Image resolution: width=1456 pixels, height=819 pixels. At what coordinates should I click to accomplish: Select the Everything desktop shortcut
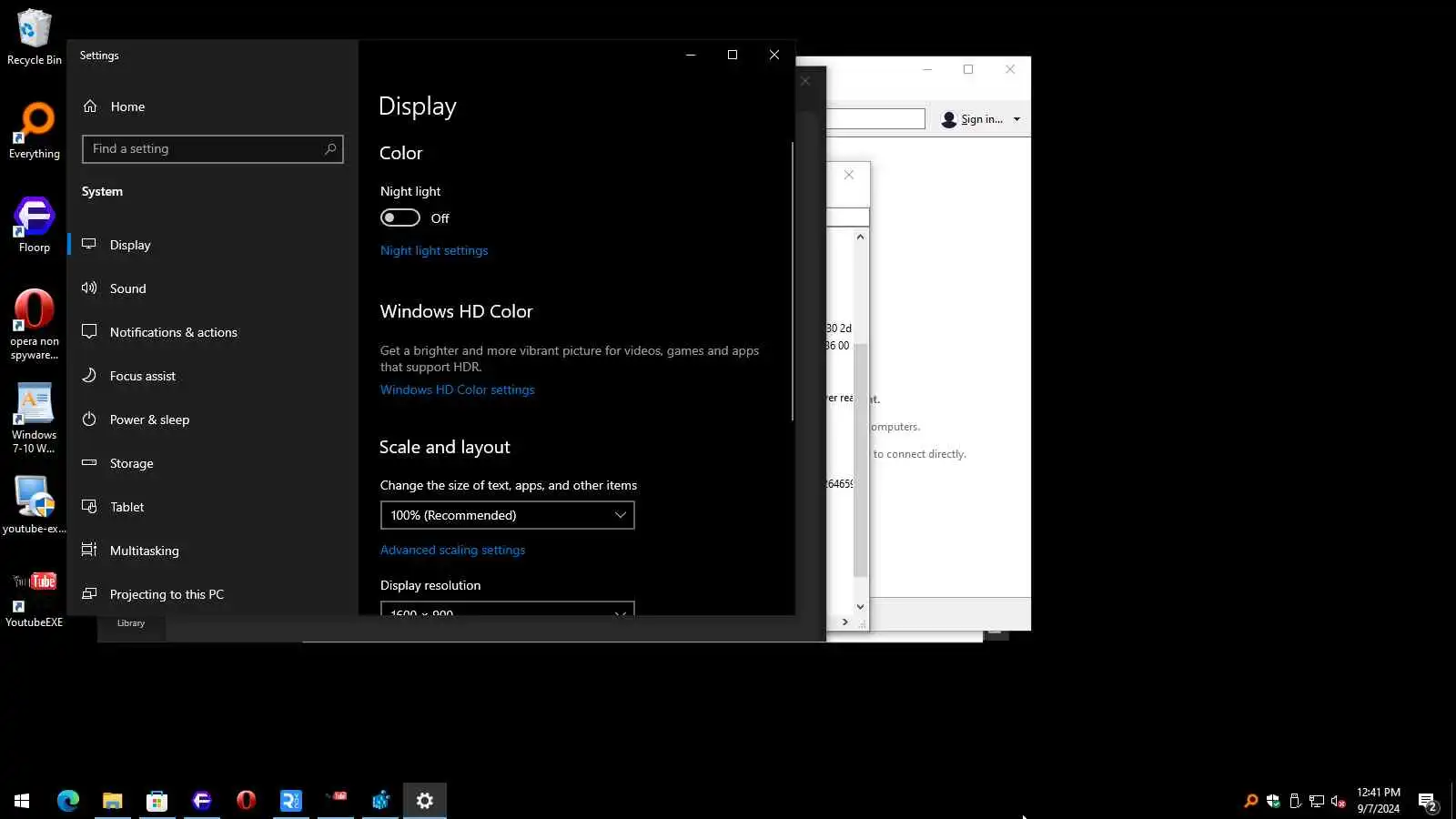point(34,131)
